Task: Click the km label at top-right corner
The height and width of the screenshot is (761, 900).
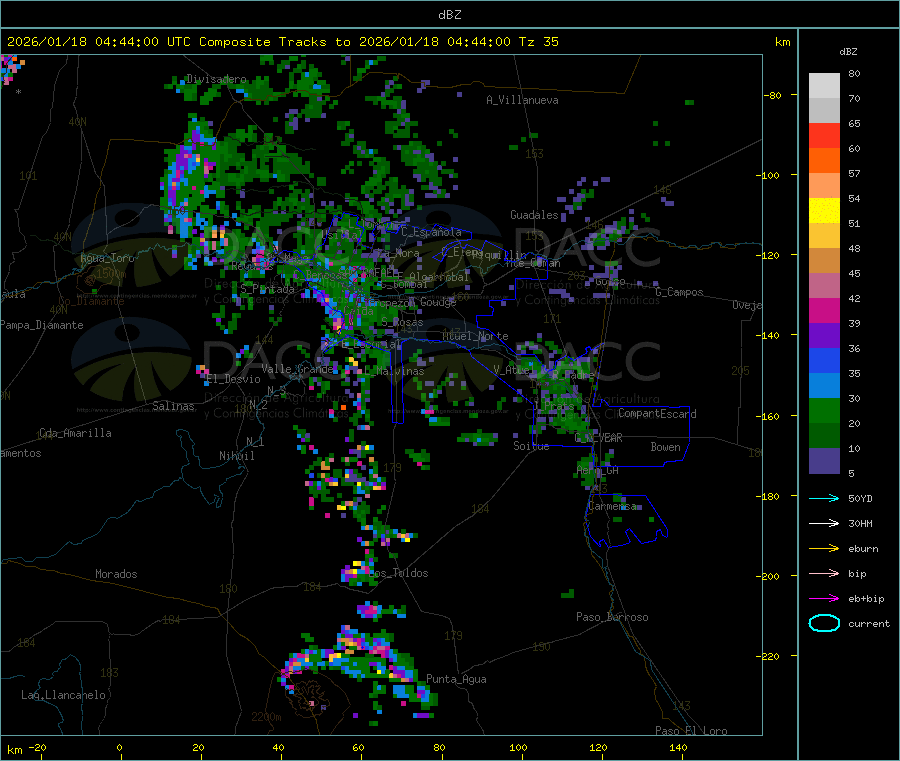Action: coord(782,42)
